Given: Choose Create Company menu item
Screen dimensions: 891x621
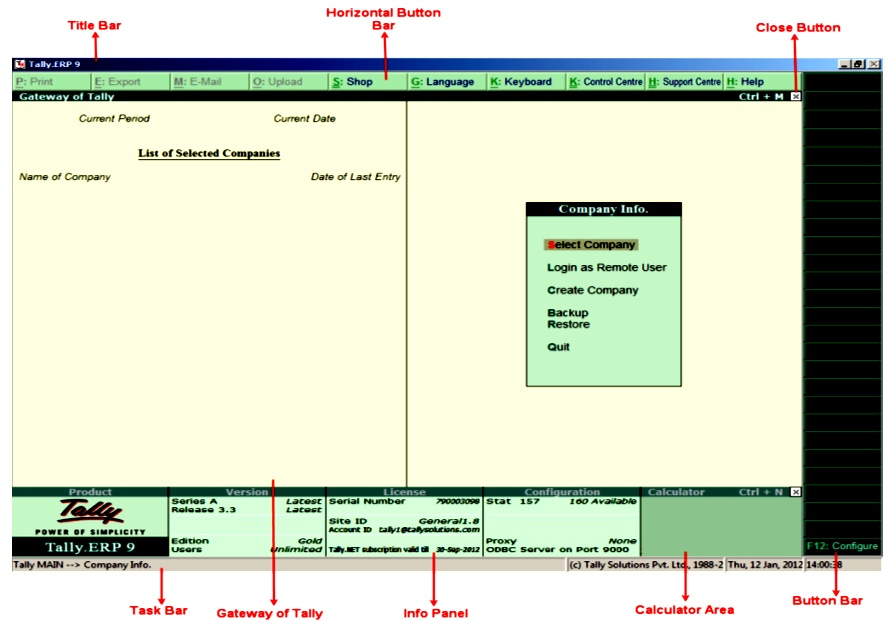Looking at the screenshot, I should [593, 290].
